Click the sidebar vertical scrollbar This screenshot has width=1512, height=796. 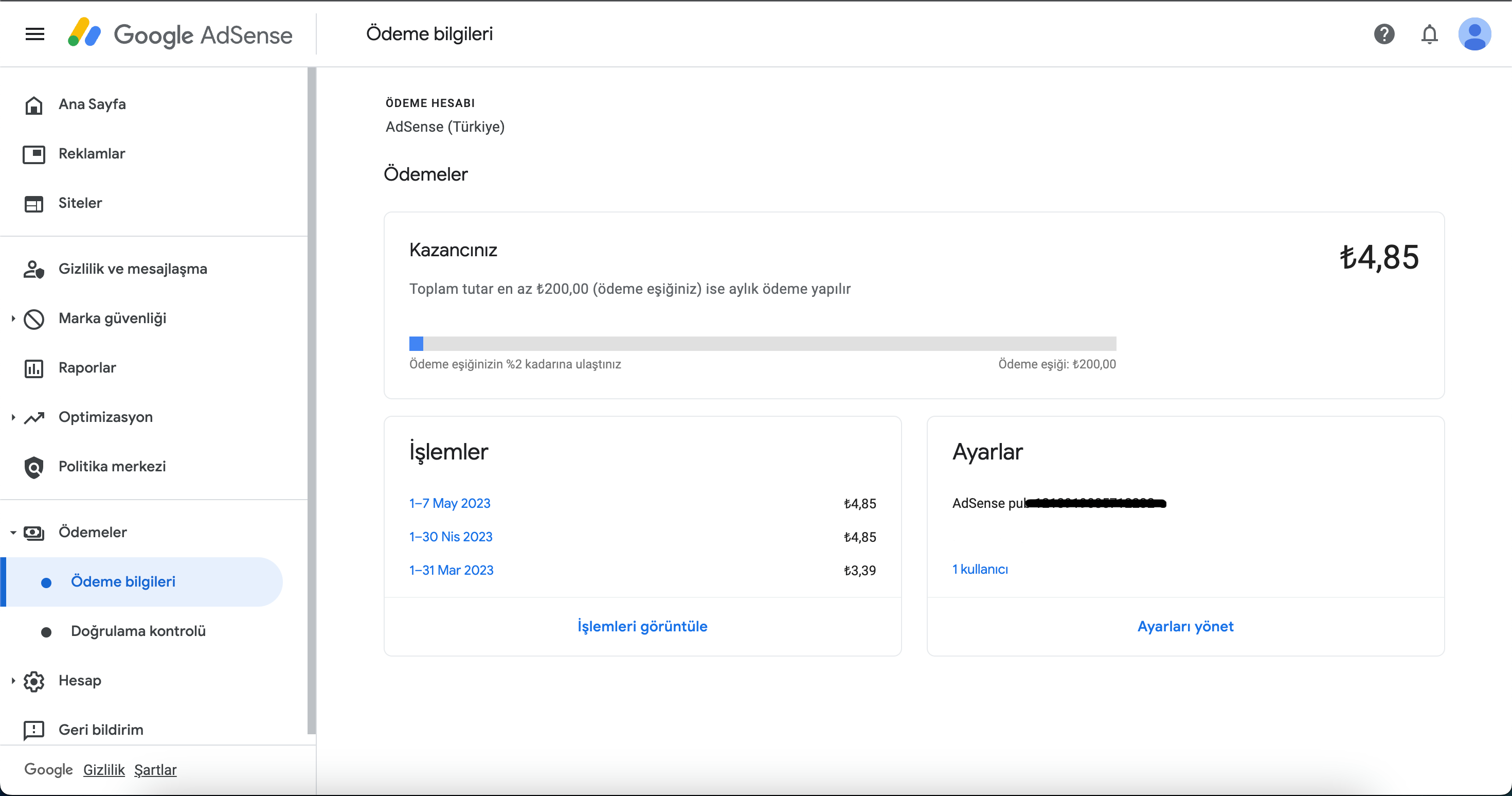[311, 401]
